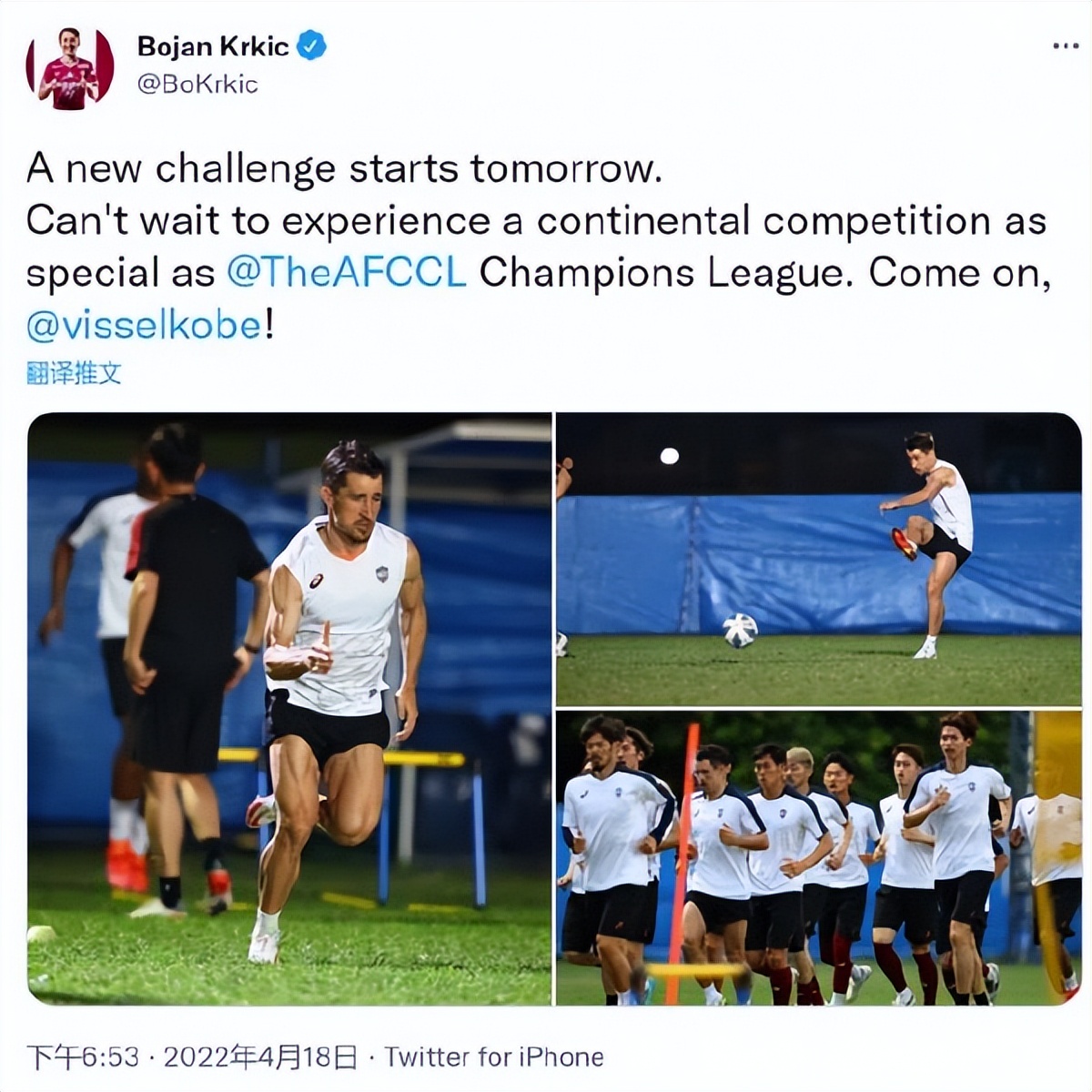
Task: Open the photo of player sprinting
Action: pos(289,709)
